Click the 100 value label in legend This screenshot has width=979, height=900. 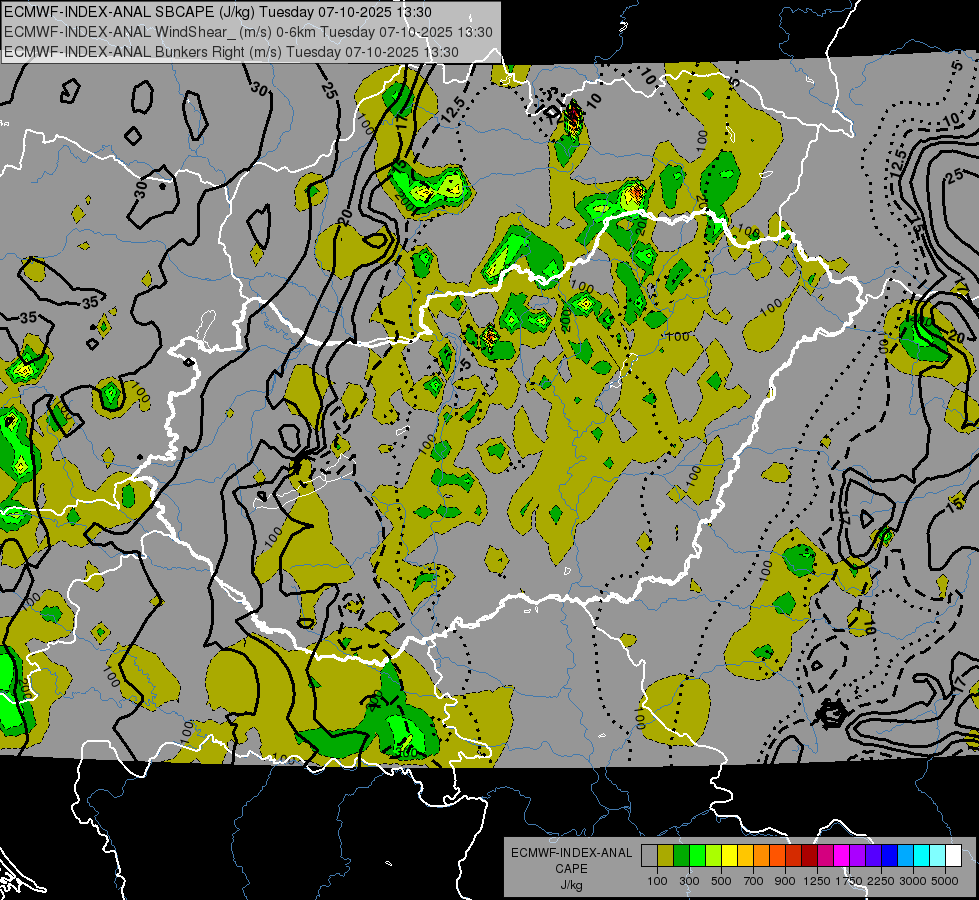click(657, 880)
